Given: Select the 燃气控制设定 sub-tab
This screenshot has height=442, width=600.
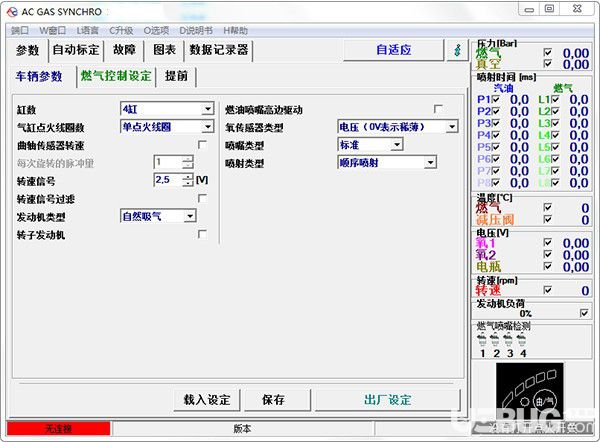Looking at the screenshot, I should point(116,76).
